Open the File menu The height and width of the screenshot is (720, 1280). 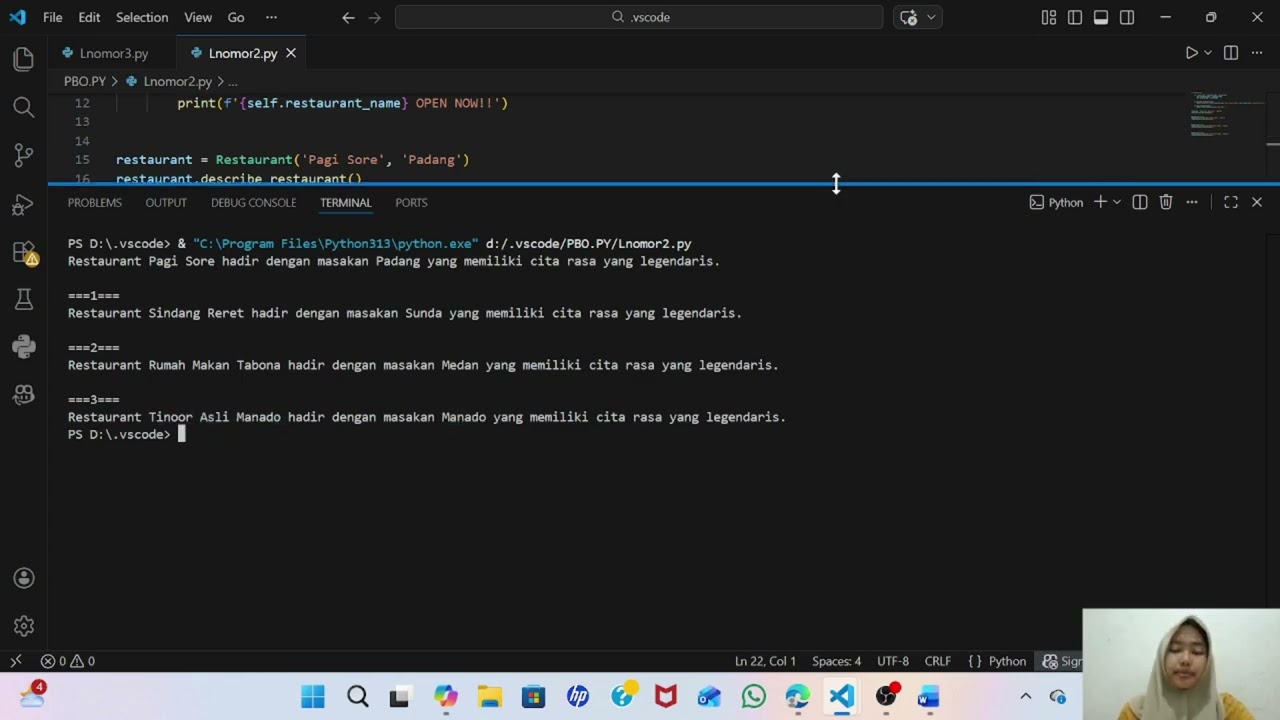click(53, 17)
